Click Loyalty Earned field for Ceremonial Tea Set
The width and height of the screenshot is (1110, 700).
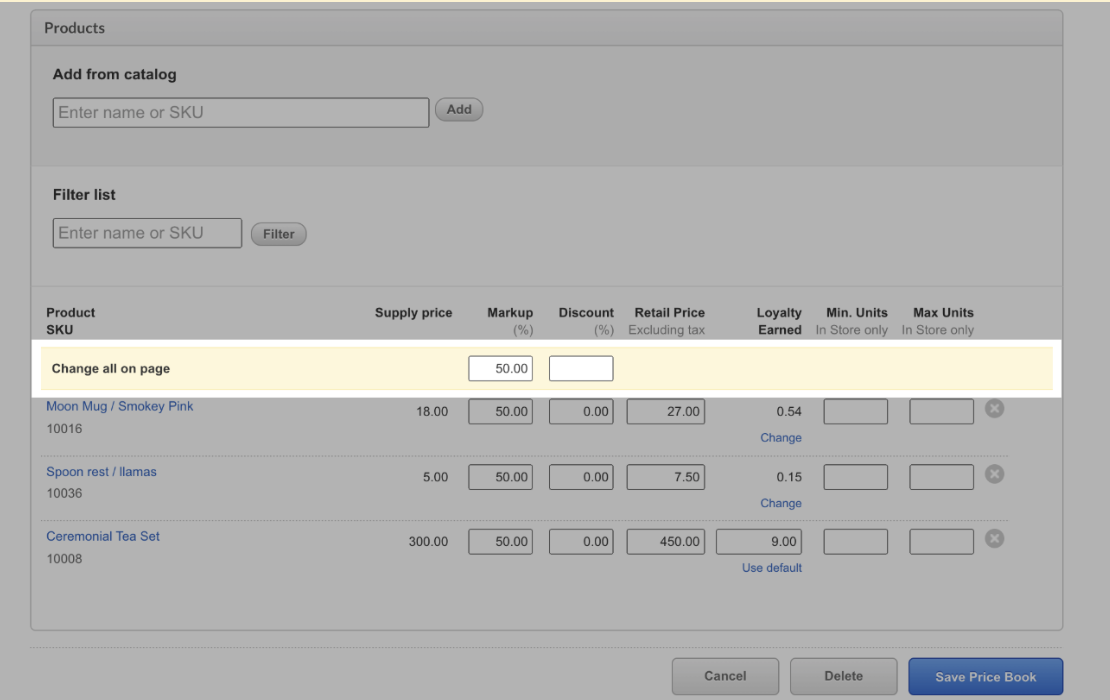click(x=761, y=542)
